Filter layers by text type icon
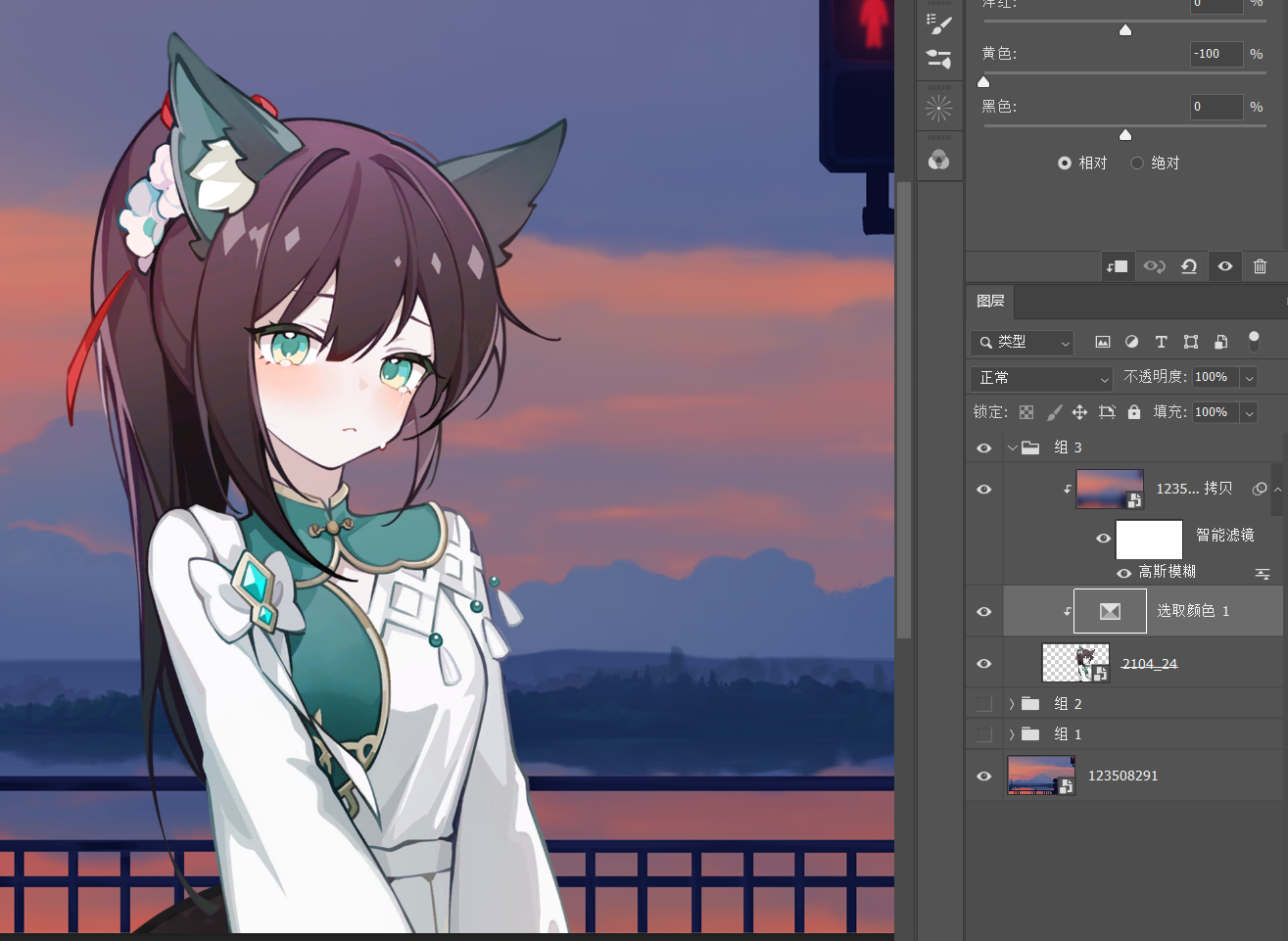The height and width of the screenshot is (941, 1288). point(1162,342)
